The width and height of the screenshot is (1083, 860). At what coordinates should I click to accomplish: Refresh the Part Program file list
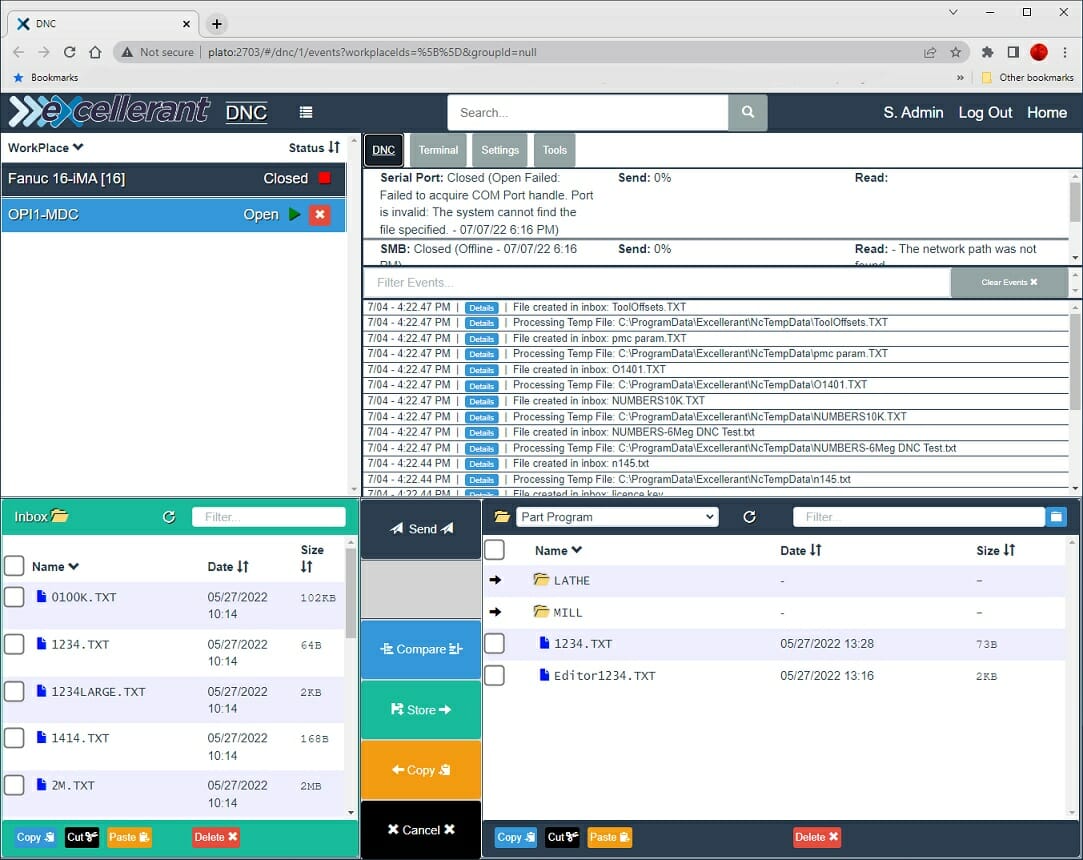749,517
